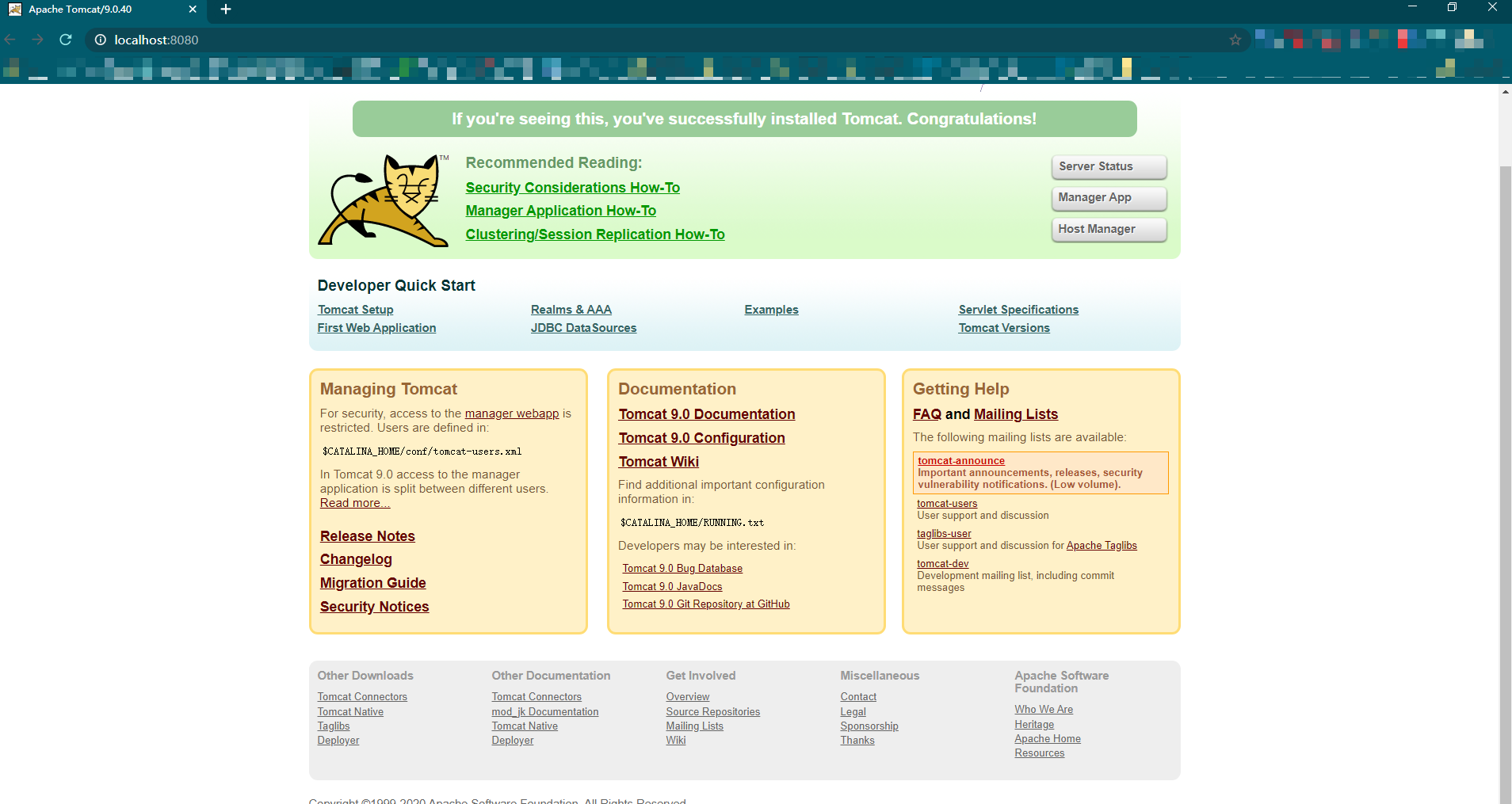Open the Sponsorship link
Image resolution: width=1512 pixels, height=804 pixels.
[x=869, y=726]
